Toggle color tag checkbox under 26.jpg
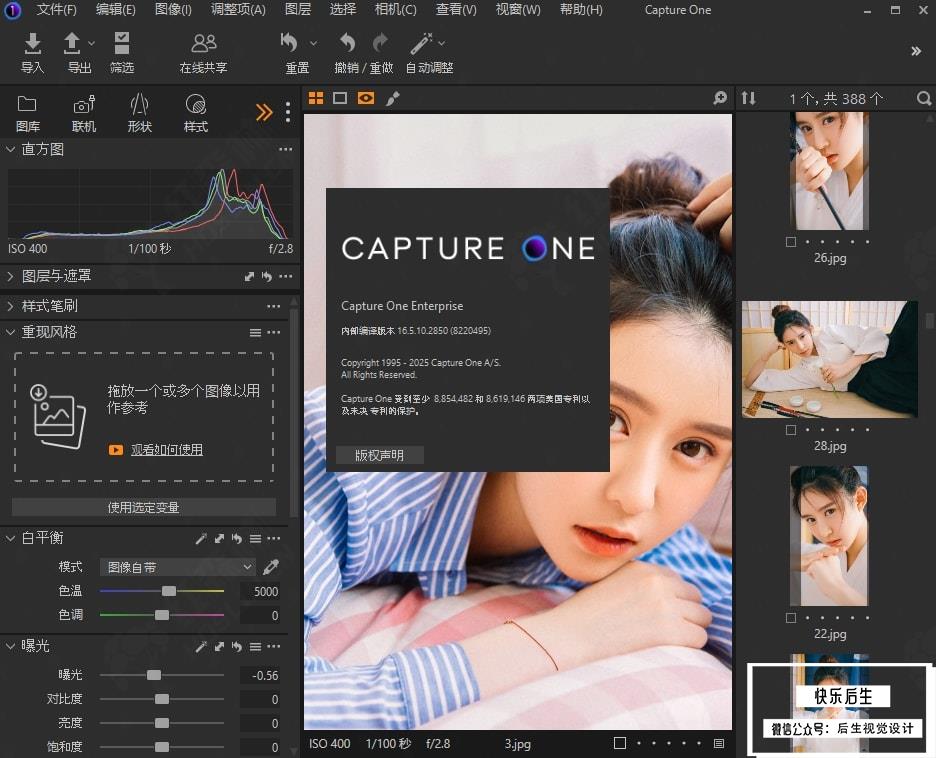Viewport: 936px width, 758px height. pos(791,242)
